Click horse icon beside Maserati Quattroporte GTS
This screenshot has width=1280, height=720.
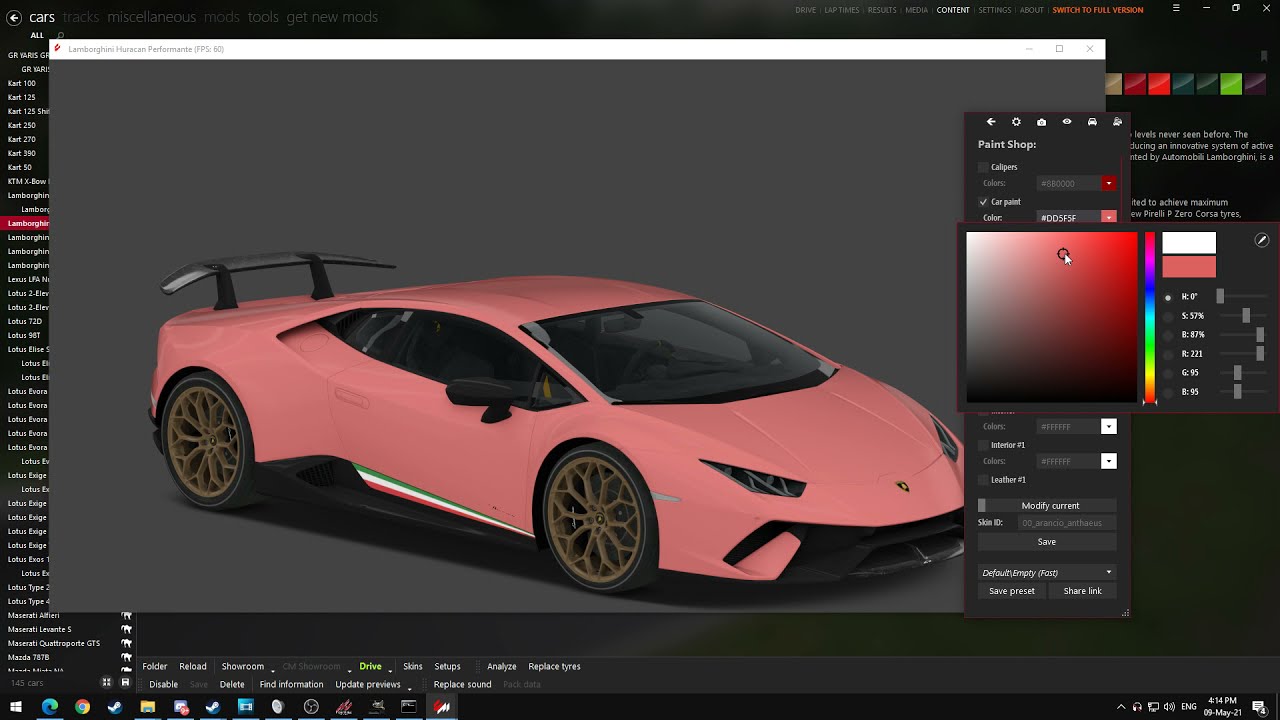[x=127, y=643]
